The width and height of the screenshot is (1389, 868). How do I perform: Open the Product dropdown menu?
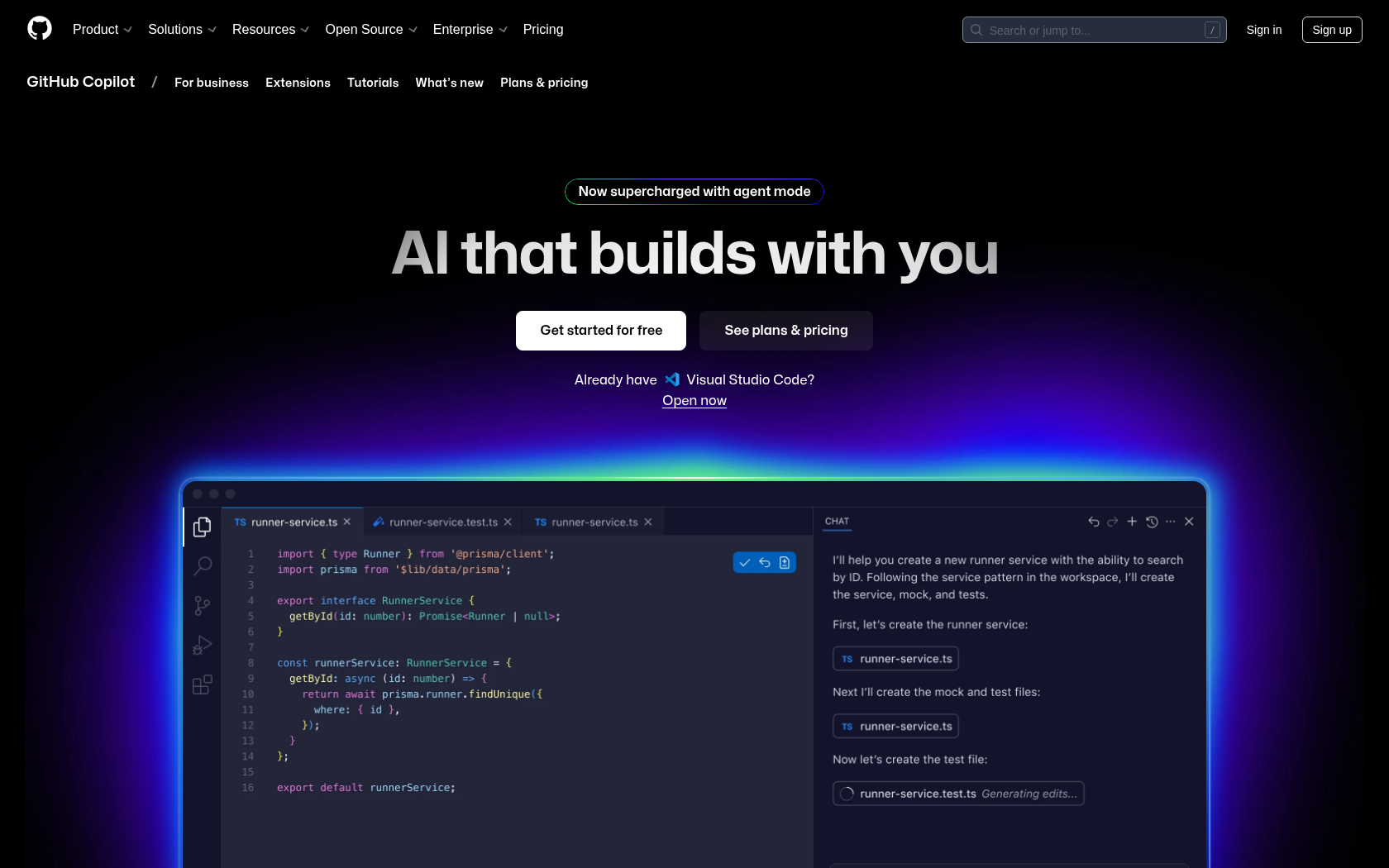click(103, 30)
